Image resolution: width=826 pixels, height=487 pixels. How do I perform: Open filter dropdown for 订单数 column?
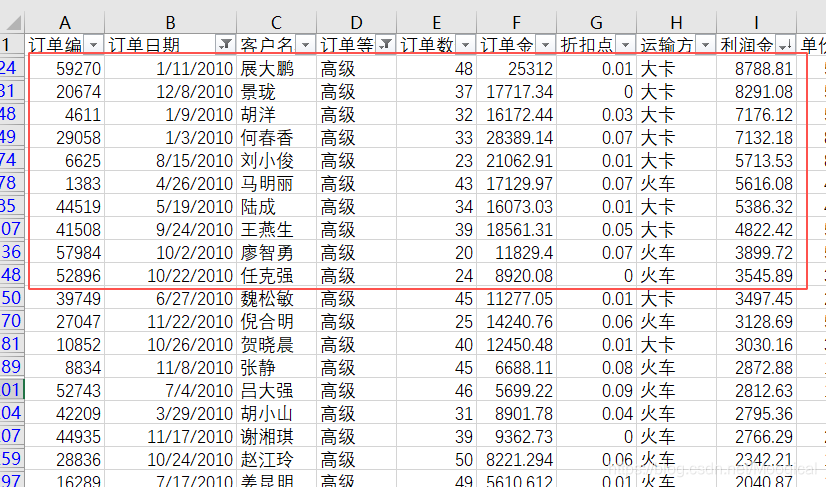click(x=465, y=45)
